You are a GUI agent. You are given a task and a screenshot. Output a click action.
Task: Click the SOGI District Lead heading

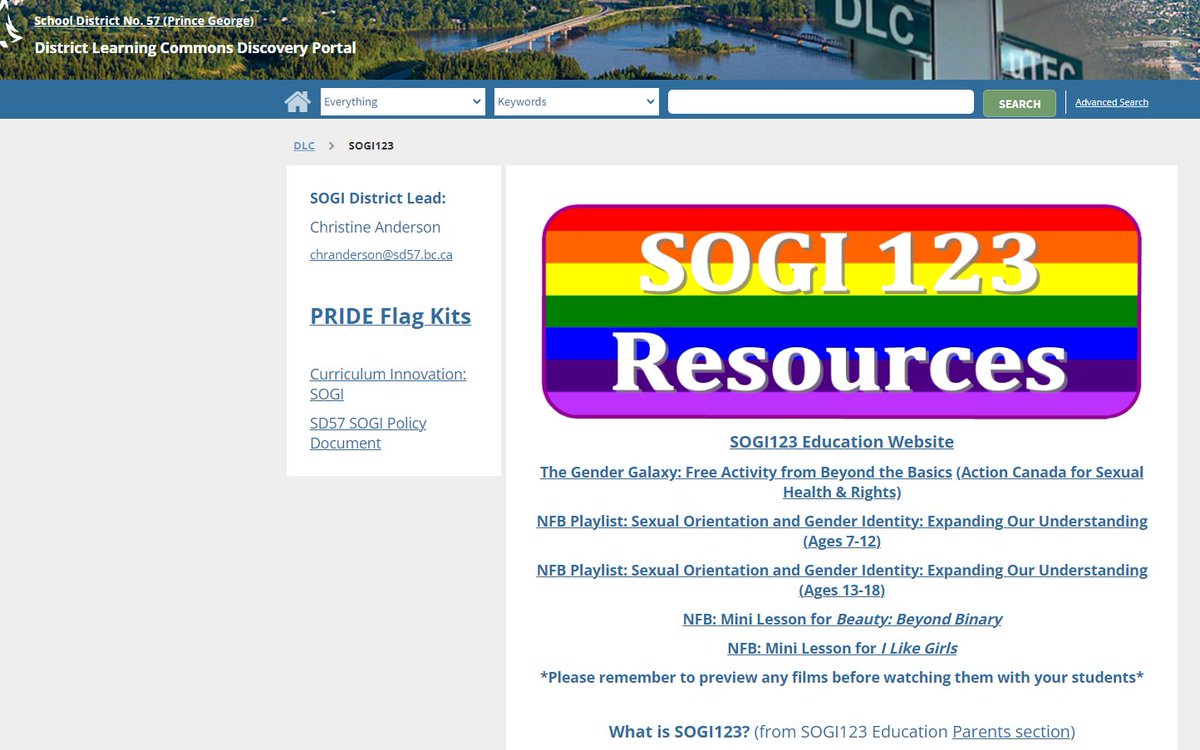(378, 198)
